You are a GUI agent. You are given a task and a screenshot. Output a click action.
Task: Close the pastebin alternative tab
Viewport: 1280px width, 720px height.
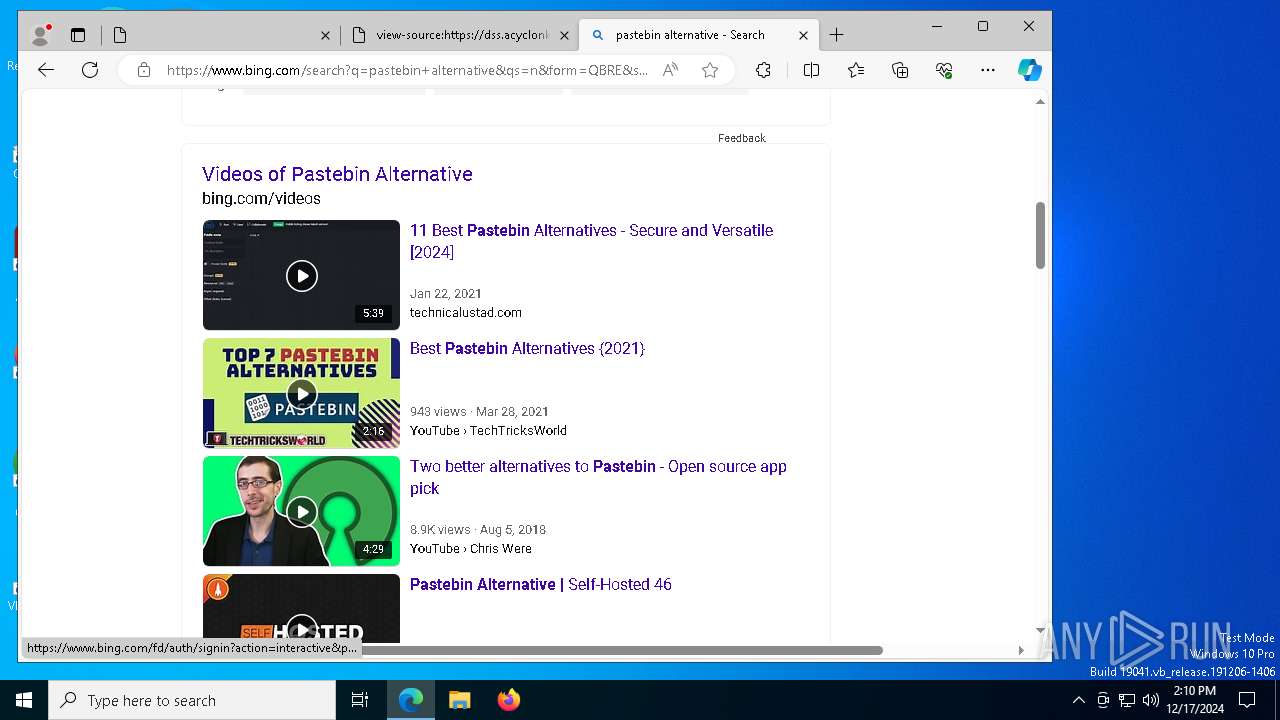point(803,35)
